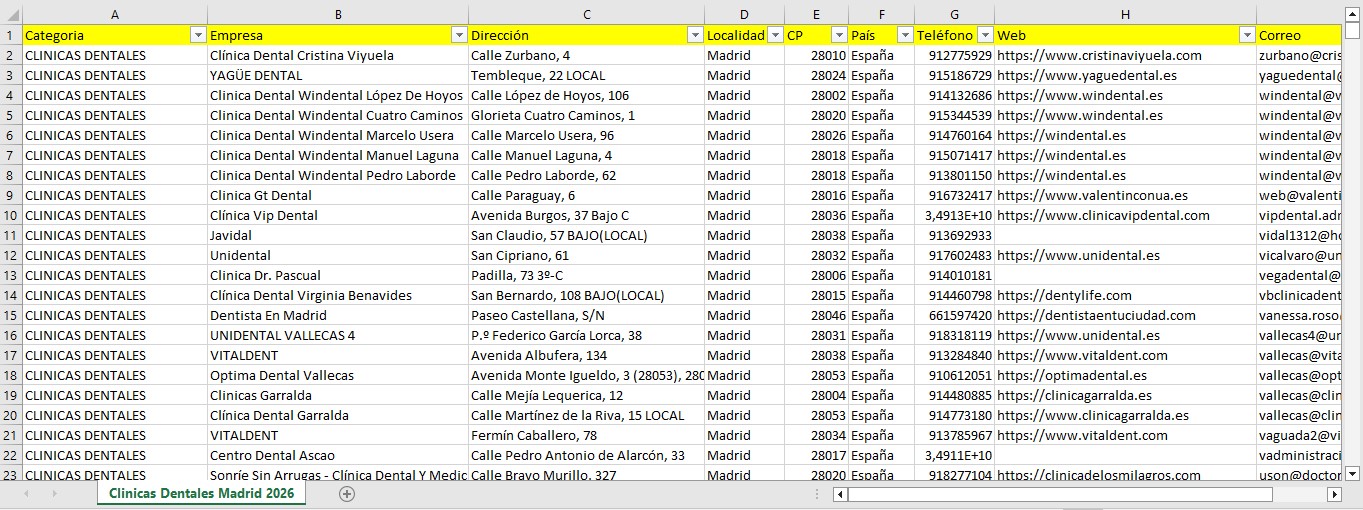This screenshot has height=510, width=1363.
Task: Open the Web column filter dropdown
Action: tap(1247, 35)
